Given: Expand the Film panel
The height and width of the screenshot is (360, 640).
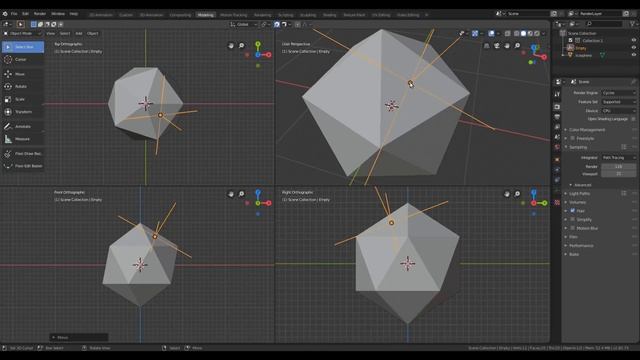Looking at the screenshot, I should point(573,237).
